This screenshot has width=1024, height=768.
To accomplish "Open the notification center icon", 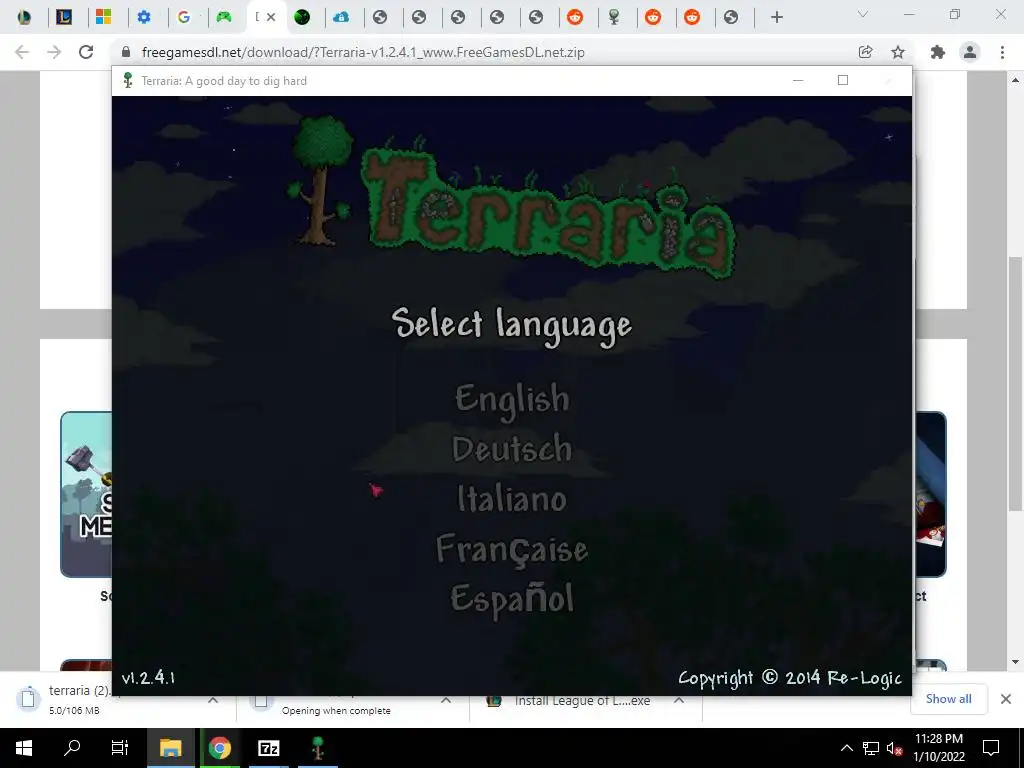I will pyautogui.click(x=991, y=748).
